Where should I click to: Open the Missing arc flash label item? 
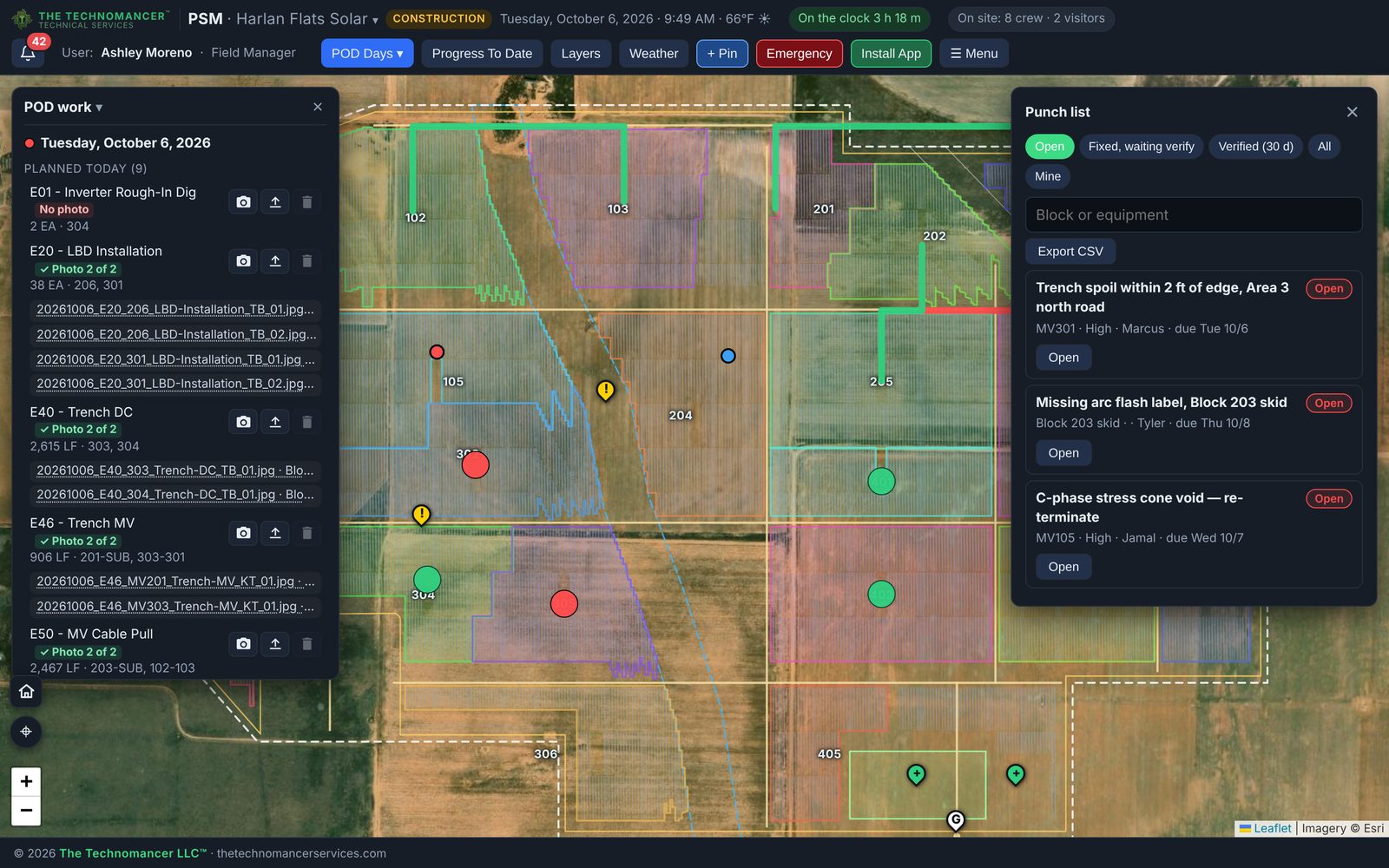1063,453
